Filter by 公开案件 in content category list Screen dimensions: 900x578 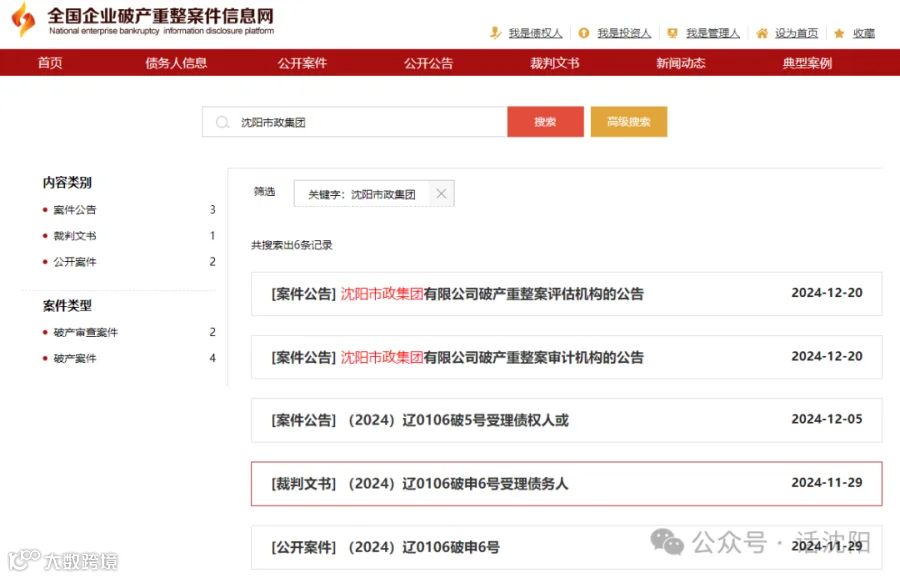point(75,262)
